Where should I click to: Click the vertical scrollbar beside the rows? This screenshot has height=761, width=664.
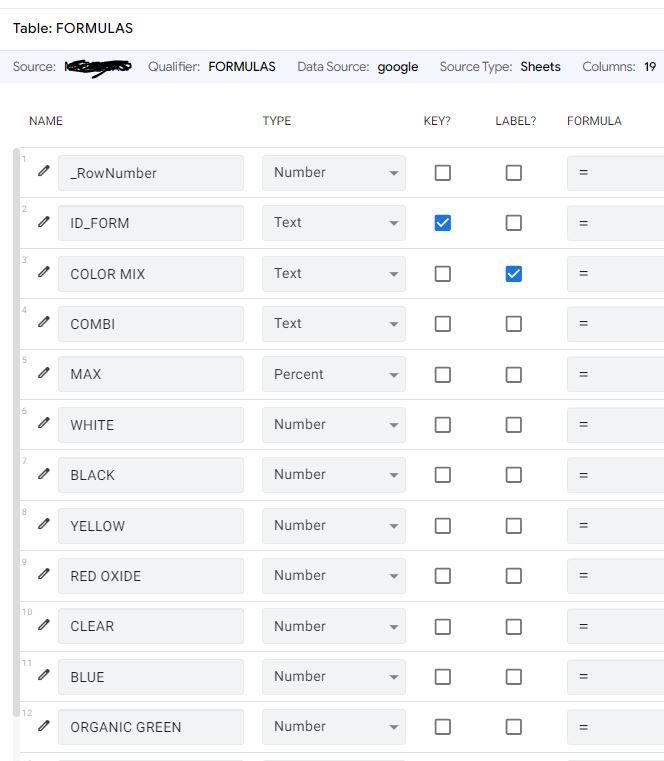coord(17,432)
